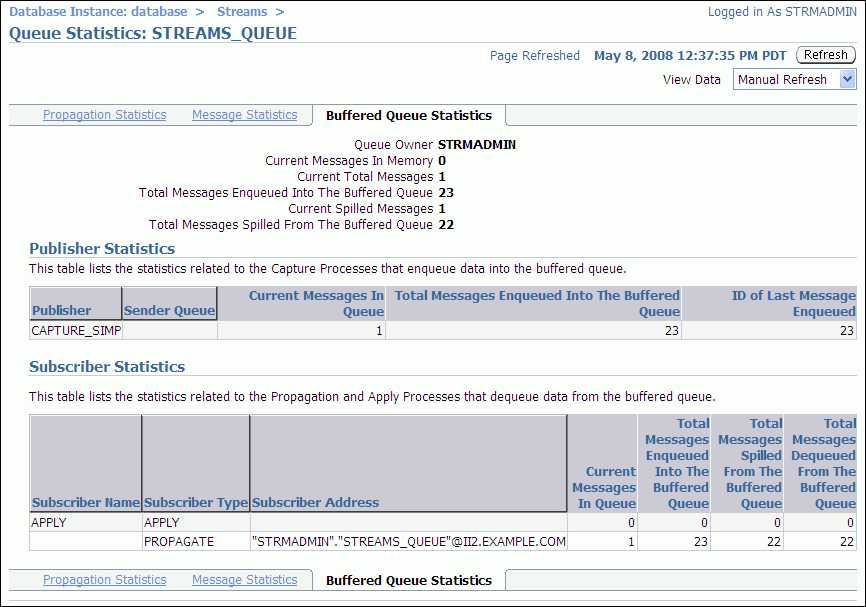Sort the Subscriber Name column
The height and width of the screenshot is (607, 866).
point(85,505)
